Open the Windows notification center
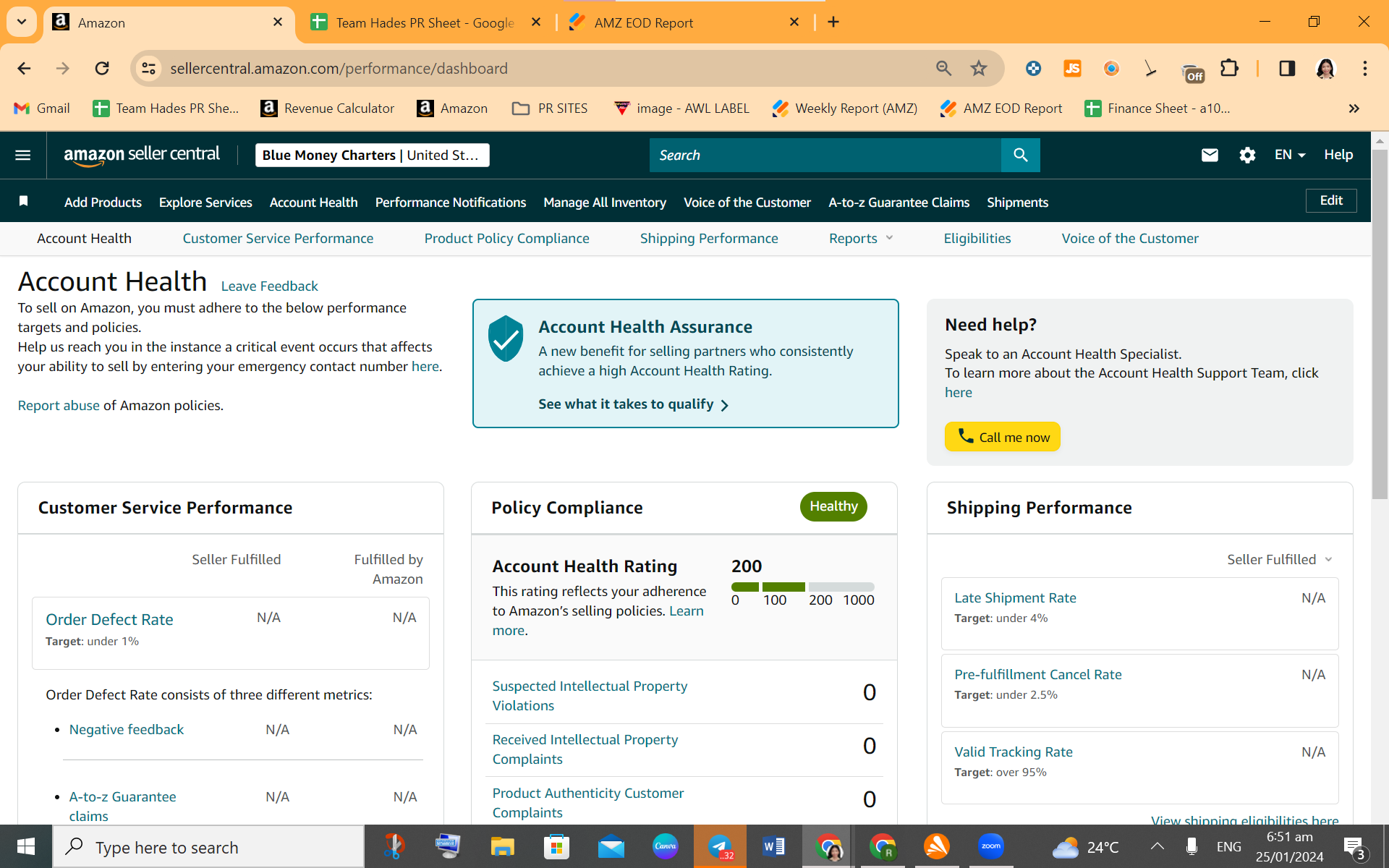The height and width of the screenshot is (868, 1389). pyautogui.click(x=1354, y=848)
